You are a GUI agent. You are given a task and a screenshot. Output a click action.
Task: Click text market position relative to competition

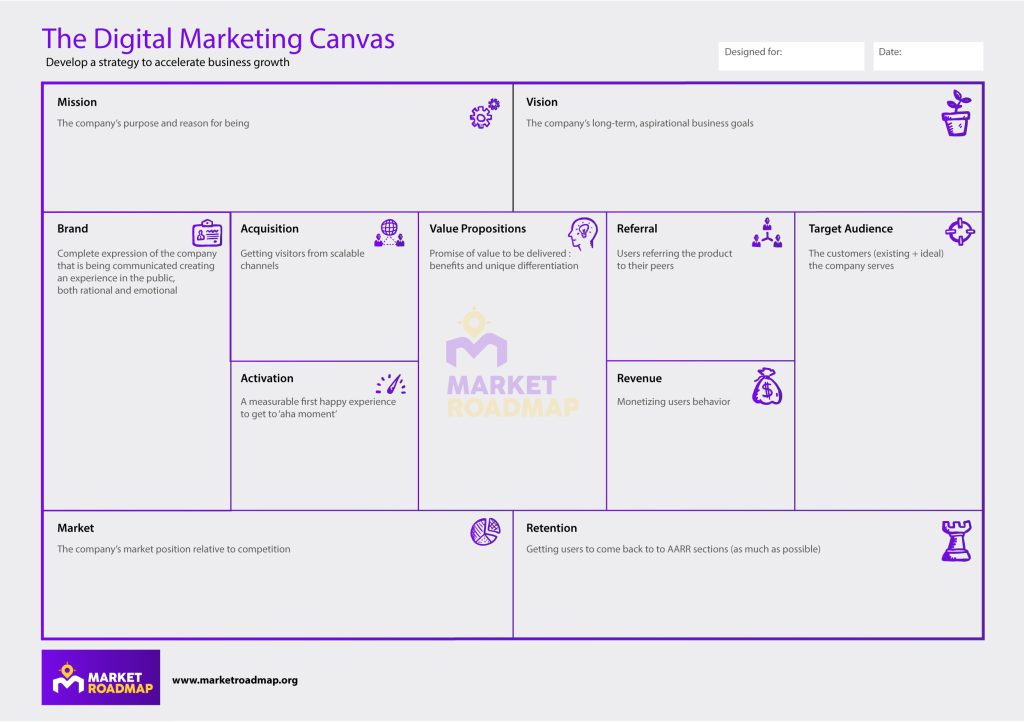point(174,549)
